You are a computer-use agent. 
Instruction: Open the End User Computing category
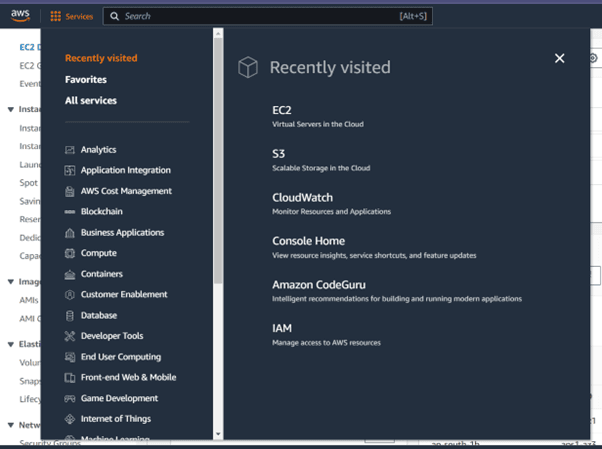[x=121, y=357]
